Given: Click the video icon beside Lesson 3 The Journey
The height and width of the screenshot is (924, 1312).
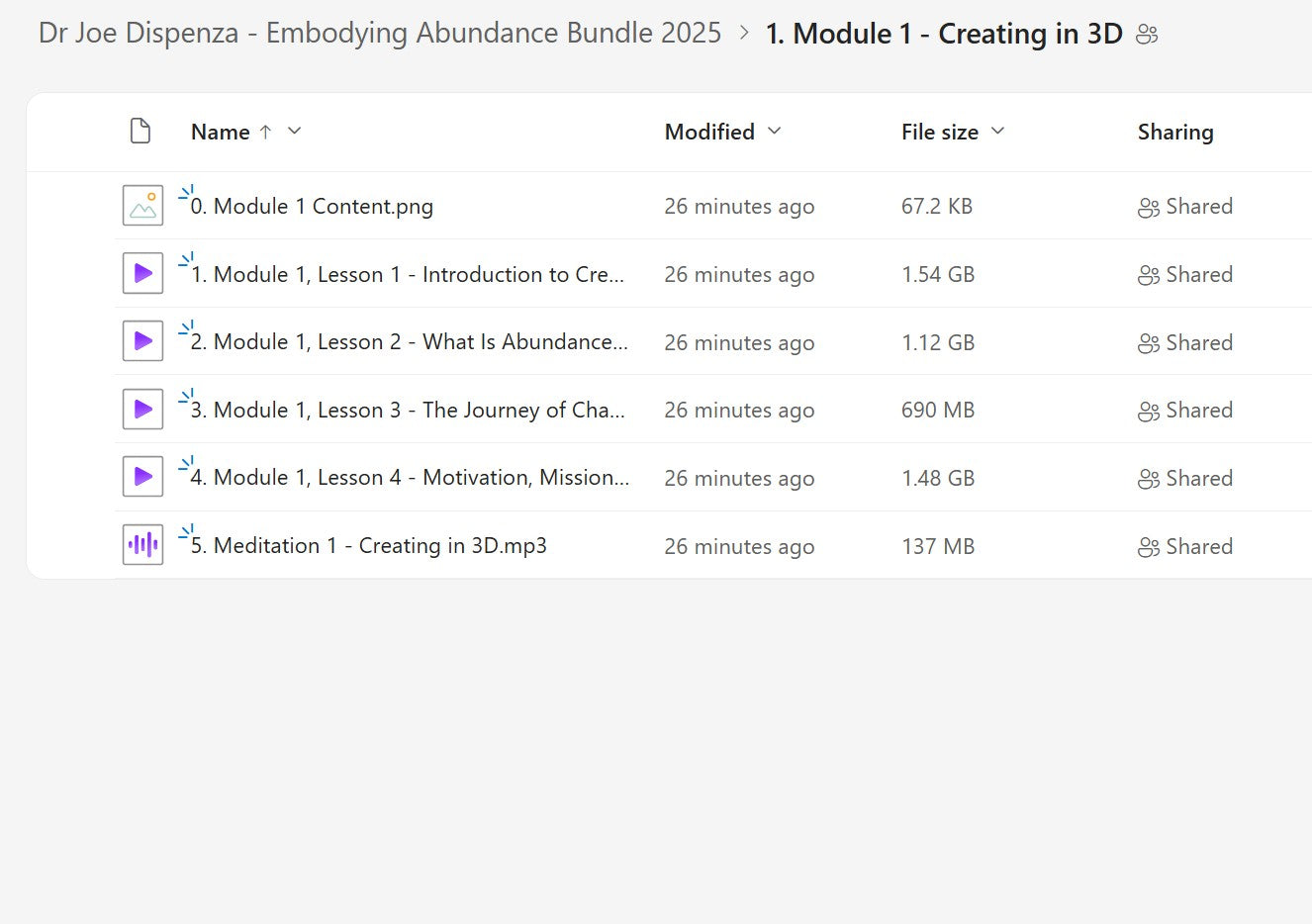Looking at the screenshot, I should pyautogui.click(x=142, y=410).
